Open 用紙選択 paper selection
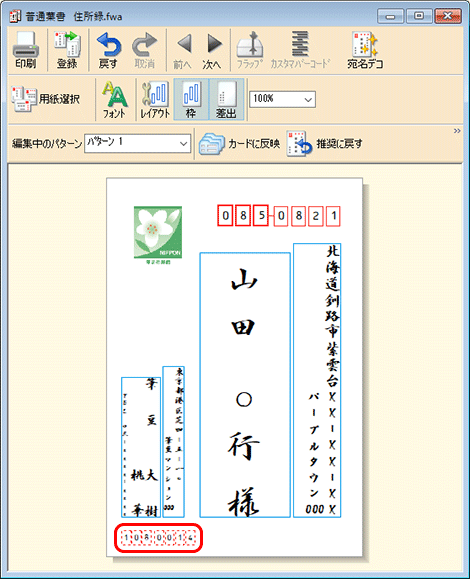The width and height of the screenshot is (470, 579). (x=45, y=99)
